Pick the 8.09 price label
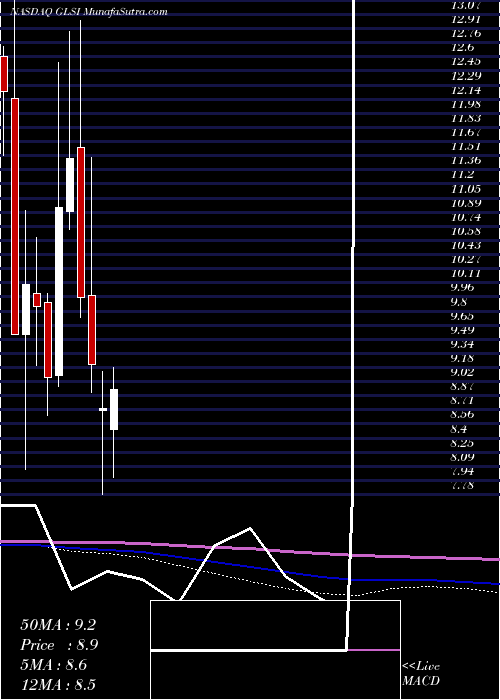Image resolution: width=500 pixels, height=700 pixels. click(x=463, y=458)
